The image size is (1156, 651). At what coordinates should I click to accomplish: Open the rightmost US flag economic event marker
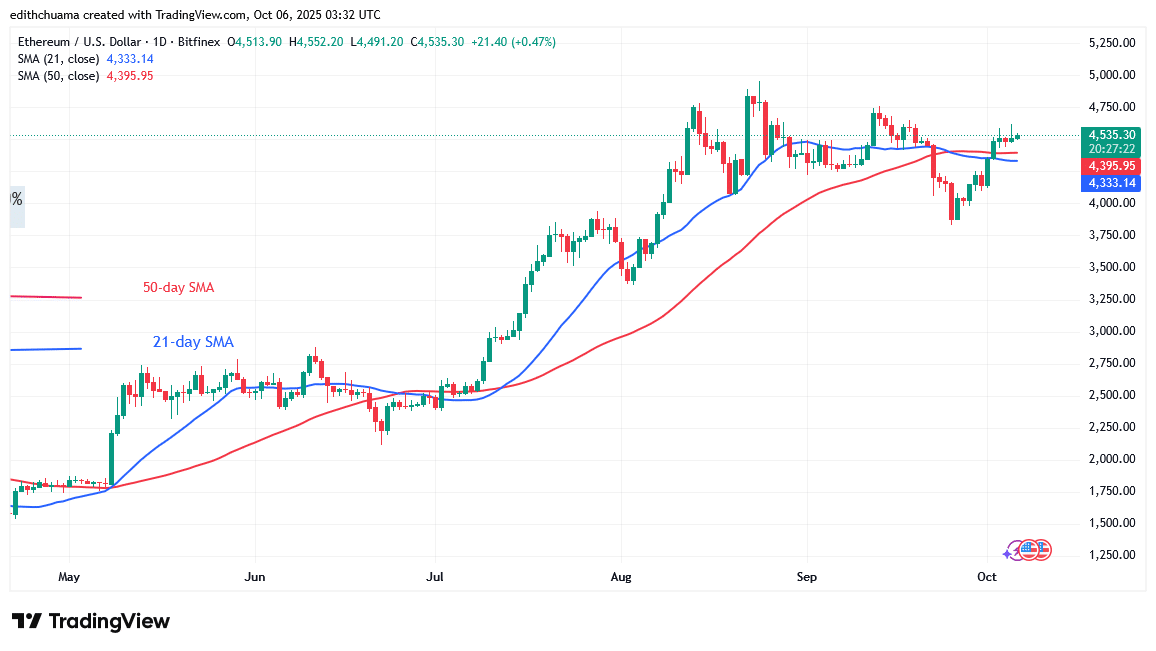(x=1043, y=548)
